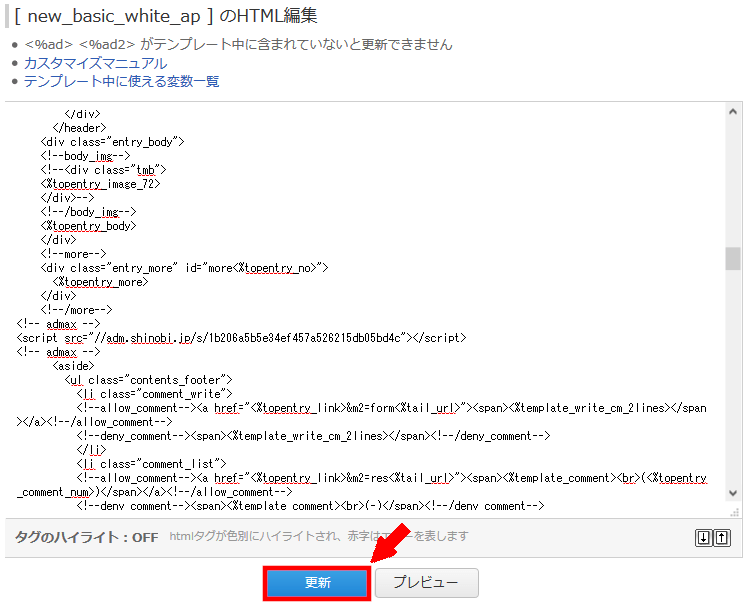The width and height of the screenshot is (748, 605).
Task: Click the <ul class="contents_footer"> line
Action: (148, 380)
